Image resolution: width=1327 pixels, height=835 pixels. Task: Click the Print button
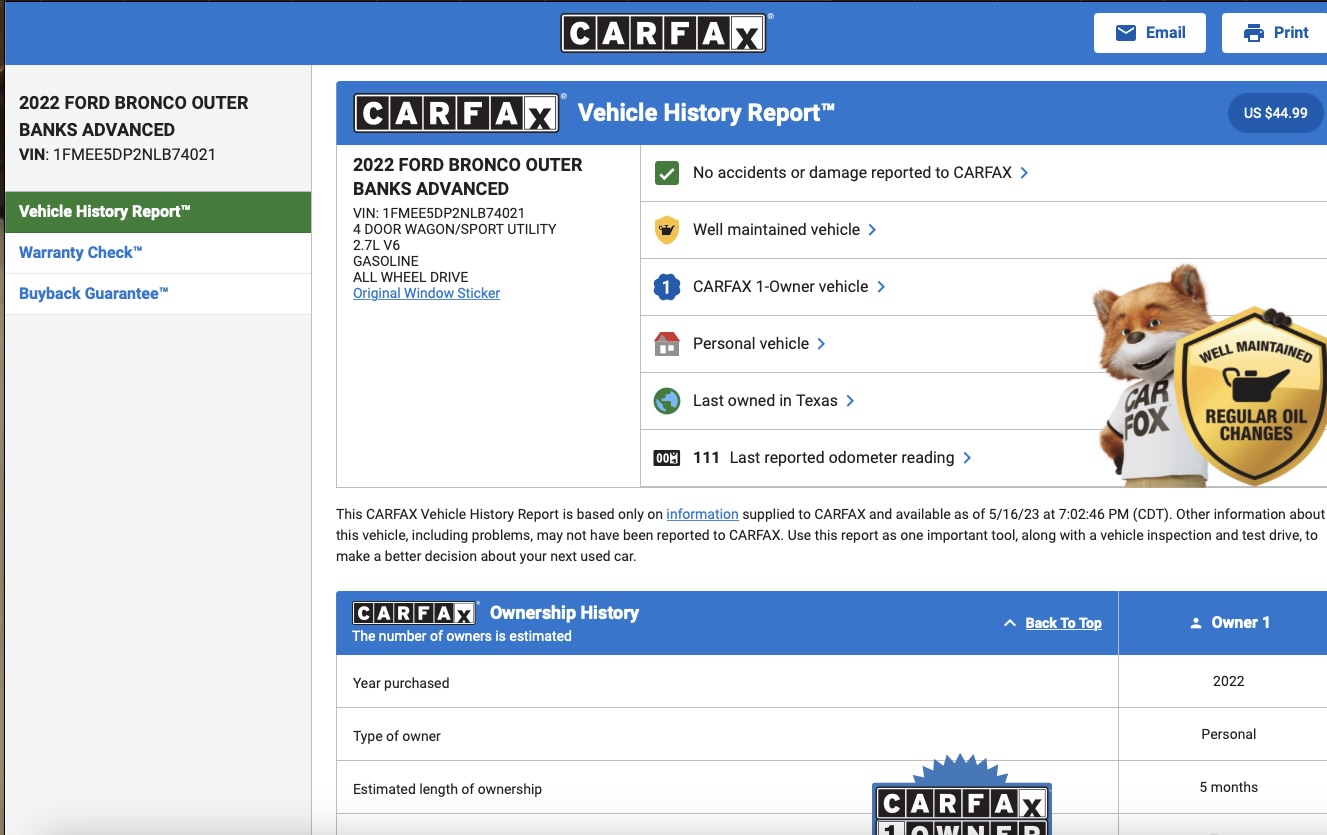pyautogui.click(x=1274, y=33)
